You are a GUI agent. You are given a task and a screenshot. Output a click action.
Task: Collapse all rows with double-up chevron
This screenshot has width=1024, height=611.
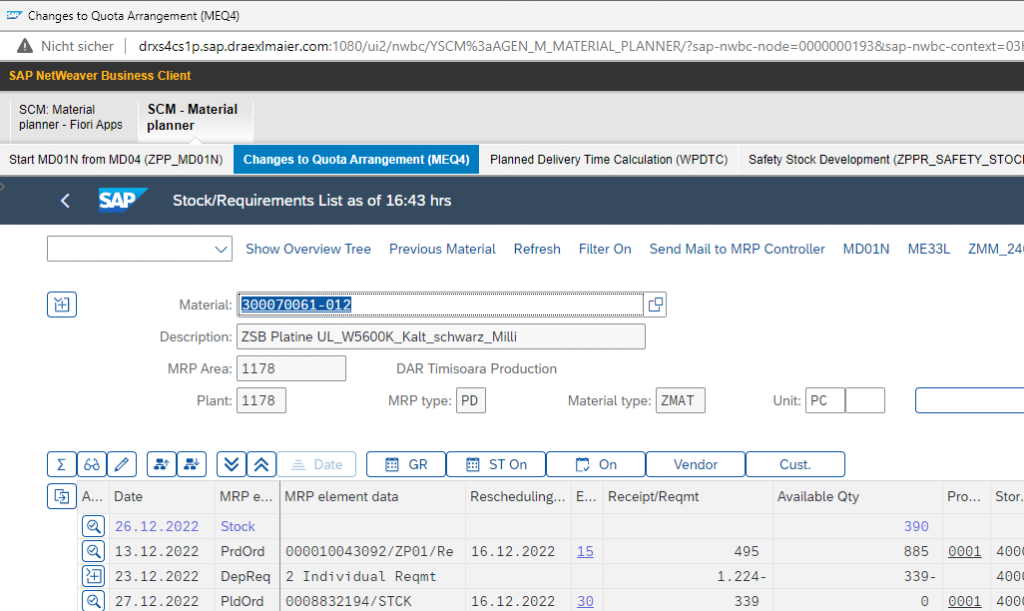(262, 464)
